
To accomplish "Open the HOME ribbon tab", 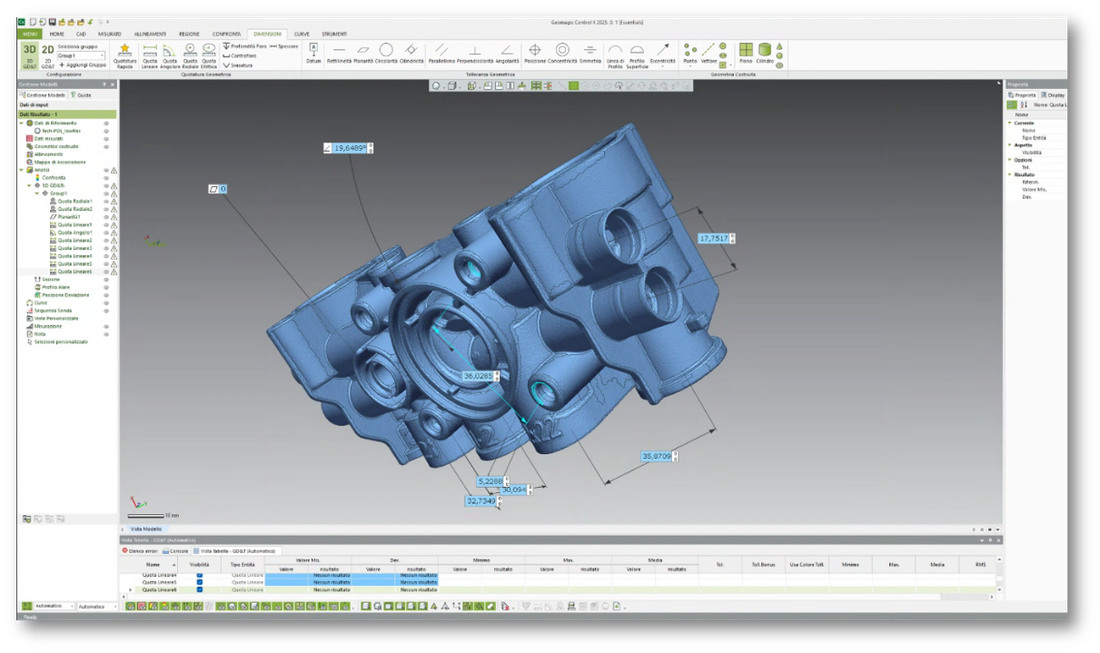I will coord(57,34).
